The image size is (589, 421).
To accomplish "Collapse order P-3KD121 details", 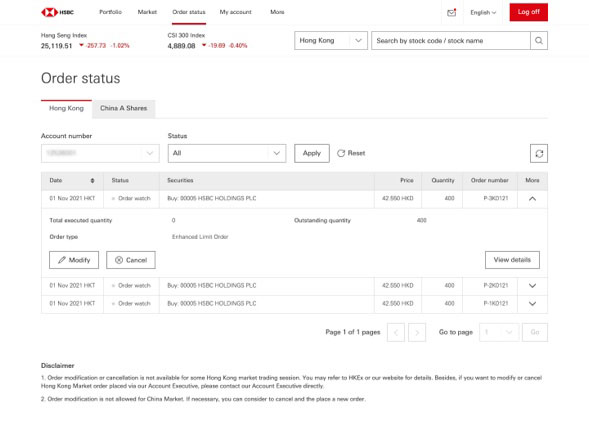I will point(532,199).
